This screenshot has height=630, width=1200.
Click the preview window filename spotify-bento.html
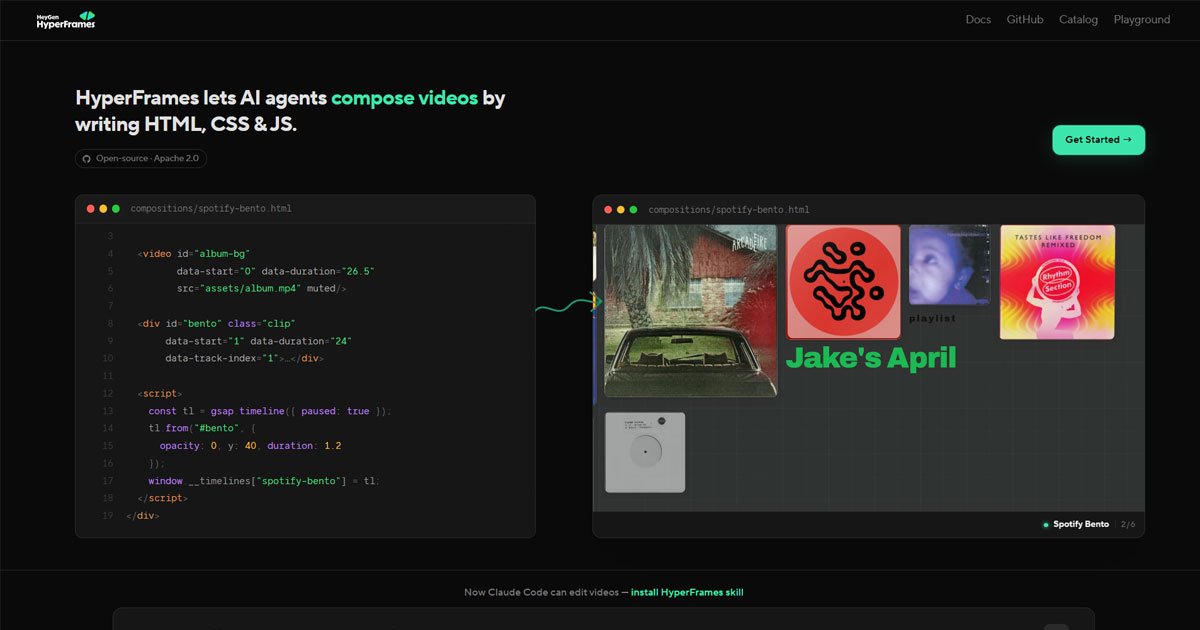pyautogui.click(x=729, y=210)
